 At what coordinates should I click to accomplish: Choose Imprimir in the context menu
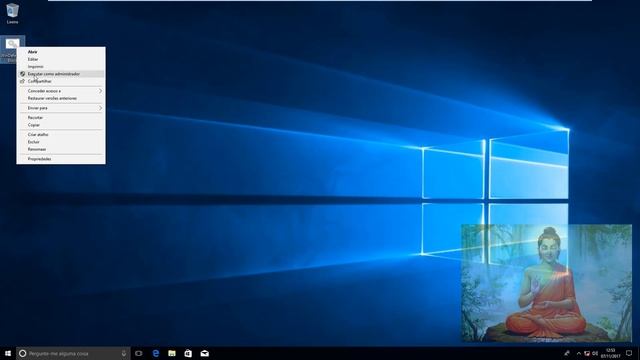click(x=60, y=67)
